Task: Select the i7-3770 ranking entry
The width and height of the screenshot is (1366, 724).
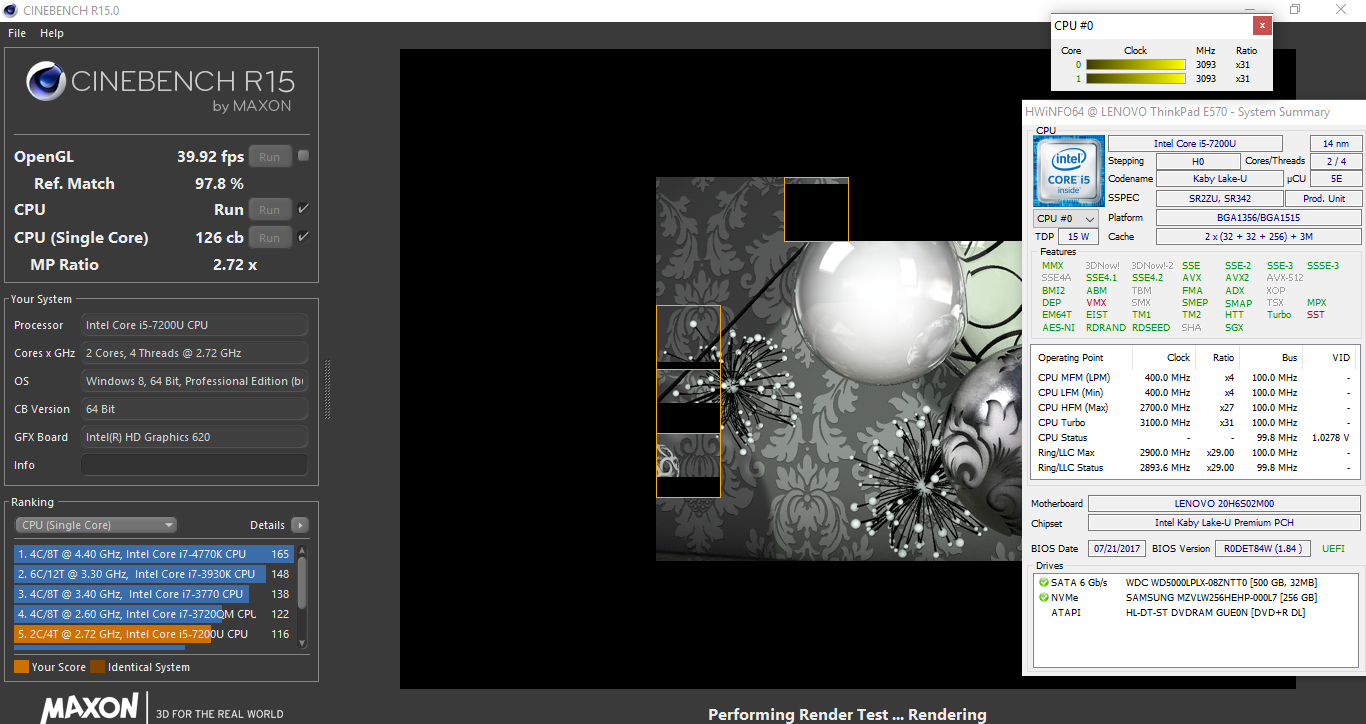Action: 154,594
